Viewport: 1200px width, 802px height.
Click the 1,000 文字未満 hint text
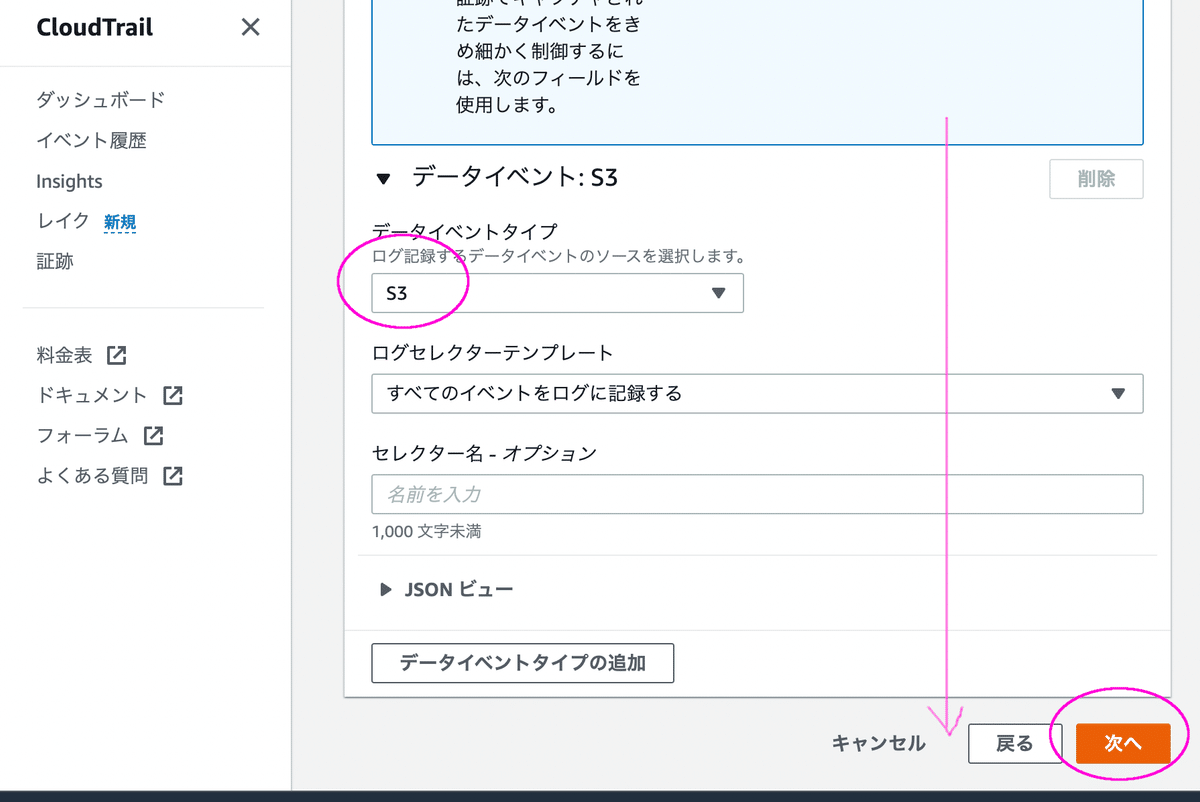426,531
